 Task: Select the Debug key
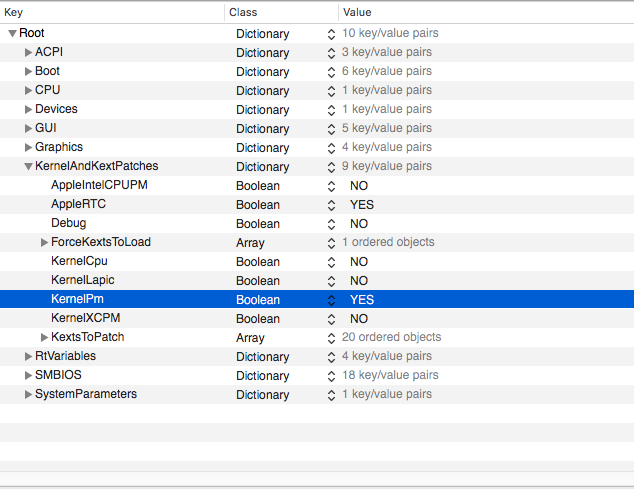(68, 223)
